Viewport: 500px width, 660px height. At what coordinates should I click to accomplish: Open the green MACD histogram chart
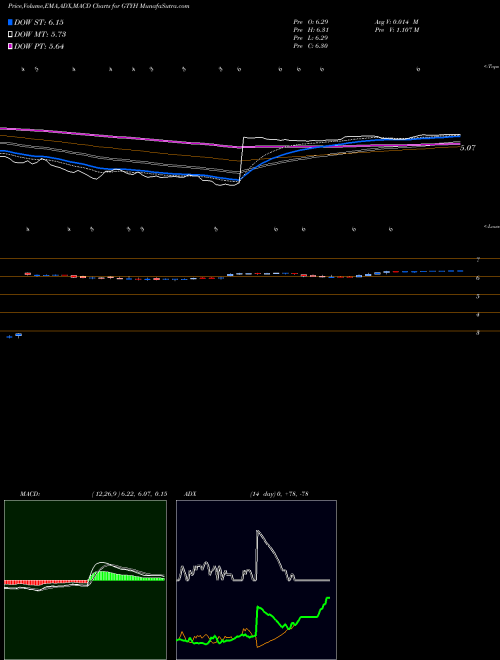click(x=85, y=580)
